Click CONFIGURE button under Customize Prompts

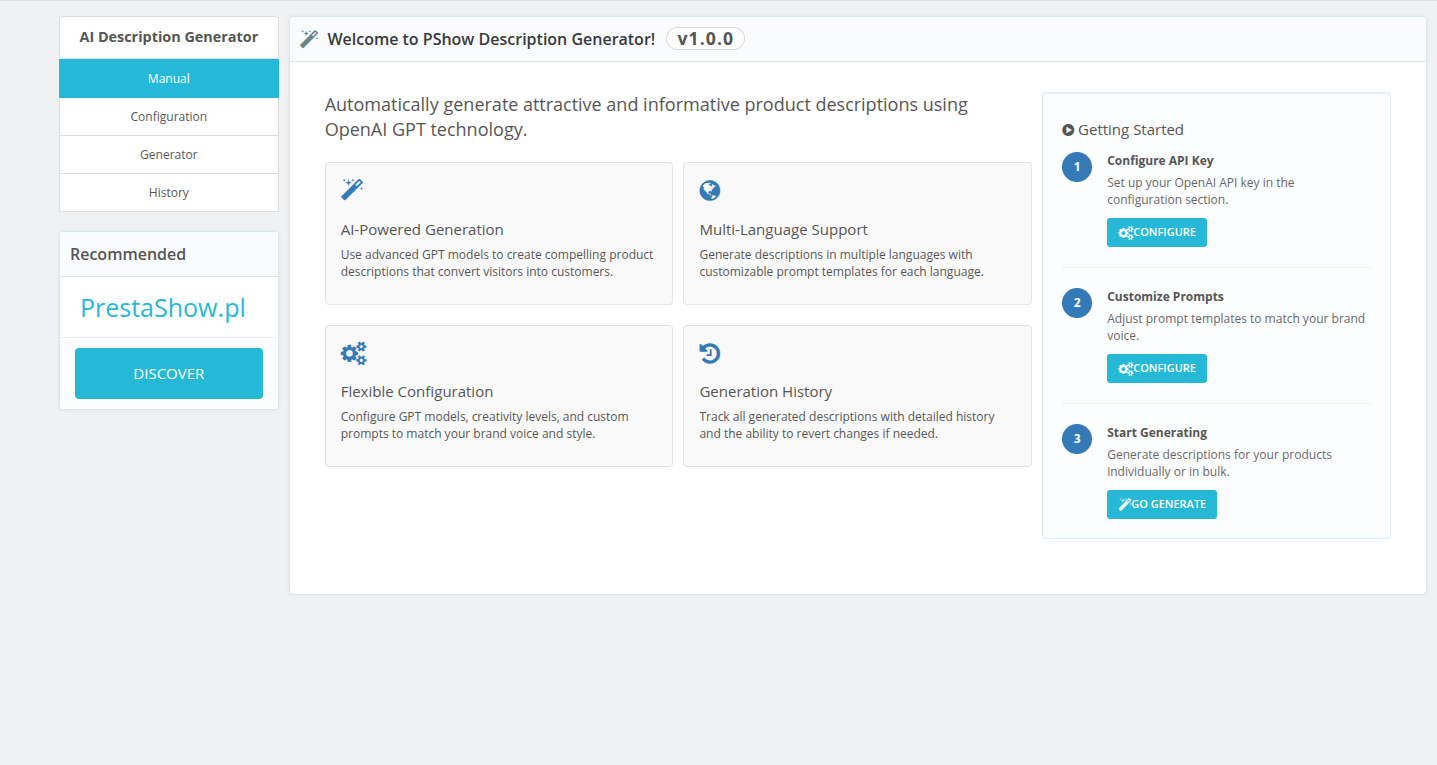[1157, 368]
